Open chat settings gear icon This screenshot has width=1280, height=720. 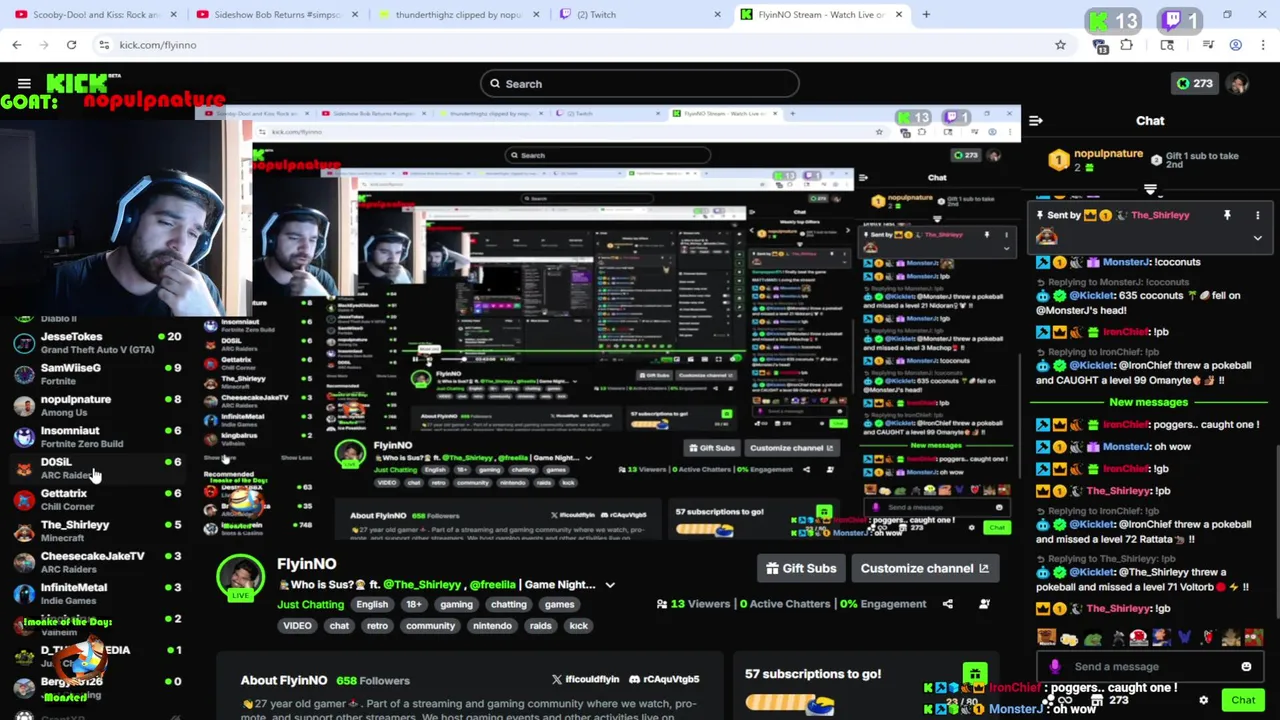pyautogui.click(x=1204, y=700)
